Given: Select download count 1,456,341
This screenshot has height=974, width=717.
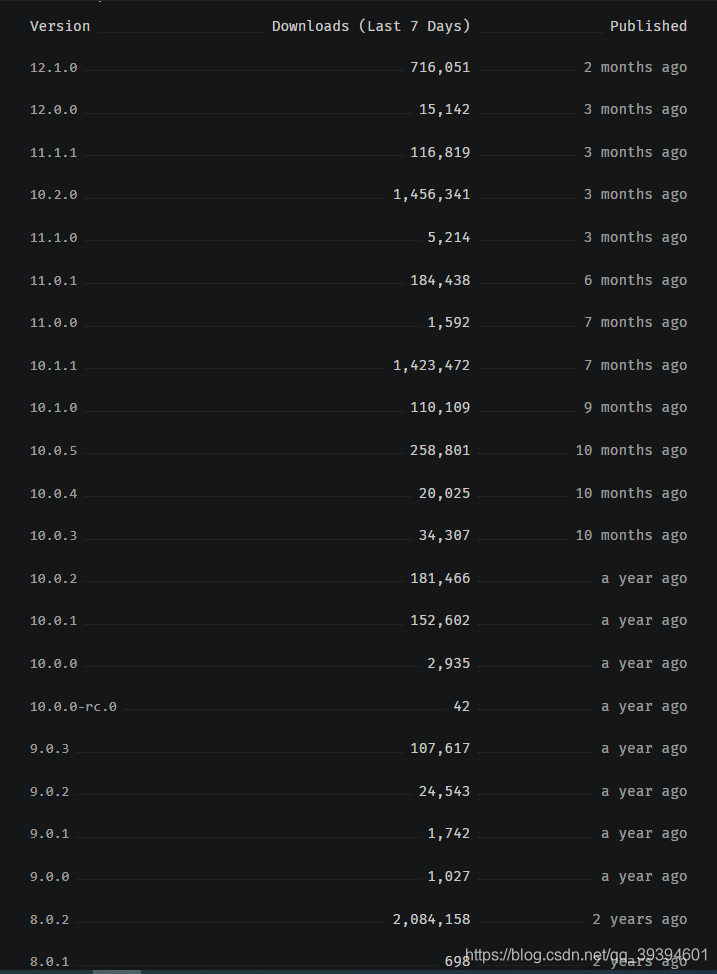Looking at the screenshot, I should [x=431, y=194].
